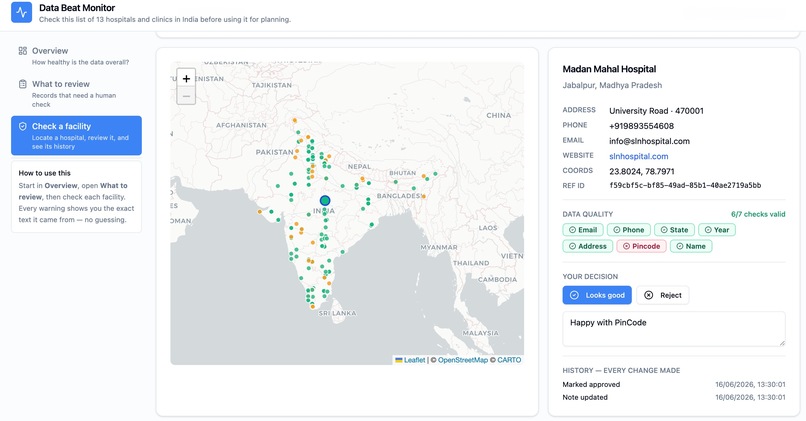Open the CARTO attribution link
This screenshot has width=806, height=421.
tap(509, 360)
